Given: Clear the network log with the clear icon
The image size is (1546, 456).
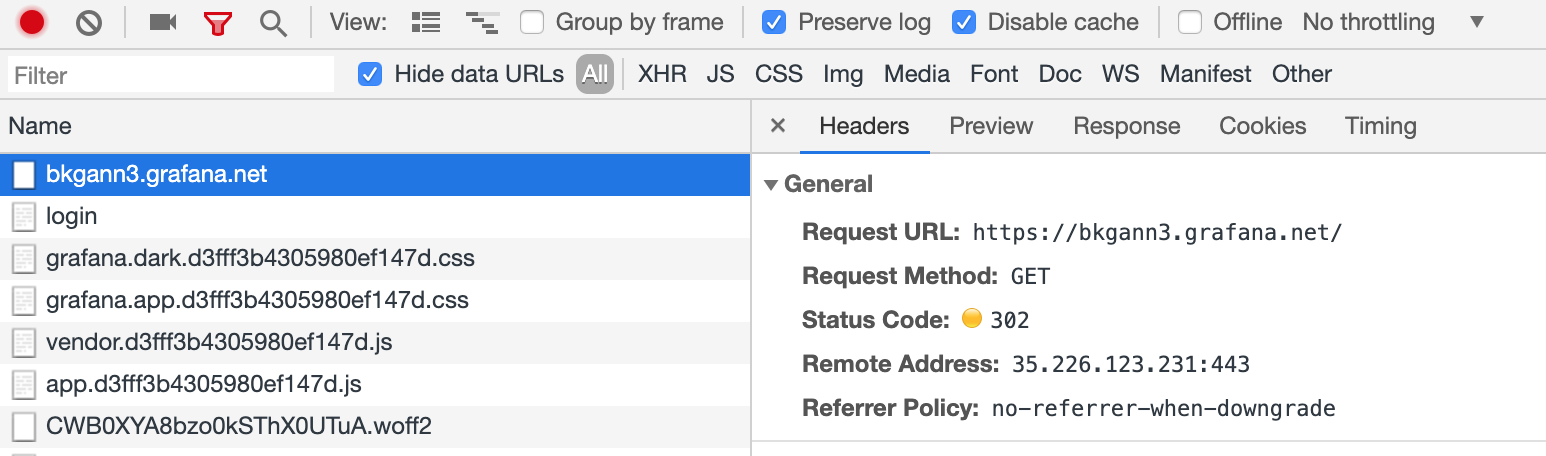Looking at the screenshot, I should (x=89, y=22).
